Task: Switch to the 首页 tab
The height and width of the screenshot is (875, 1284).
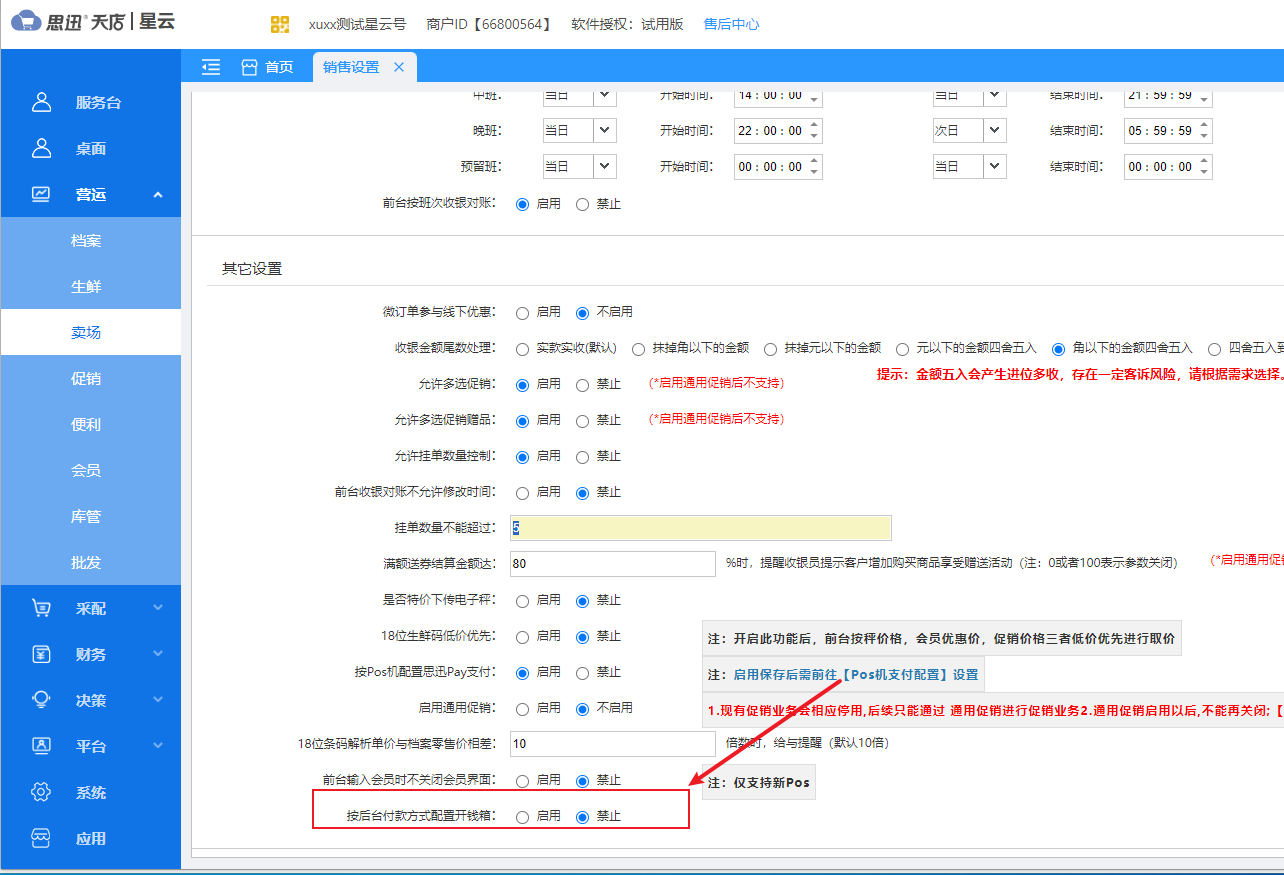Action: [x=268, y=67]
